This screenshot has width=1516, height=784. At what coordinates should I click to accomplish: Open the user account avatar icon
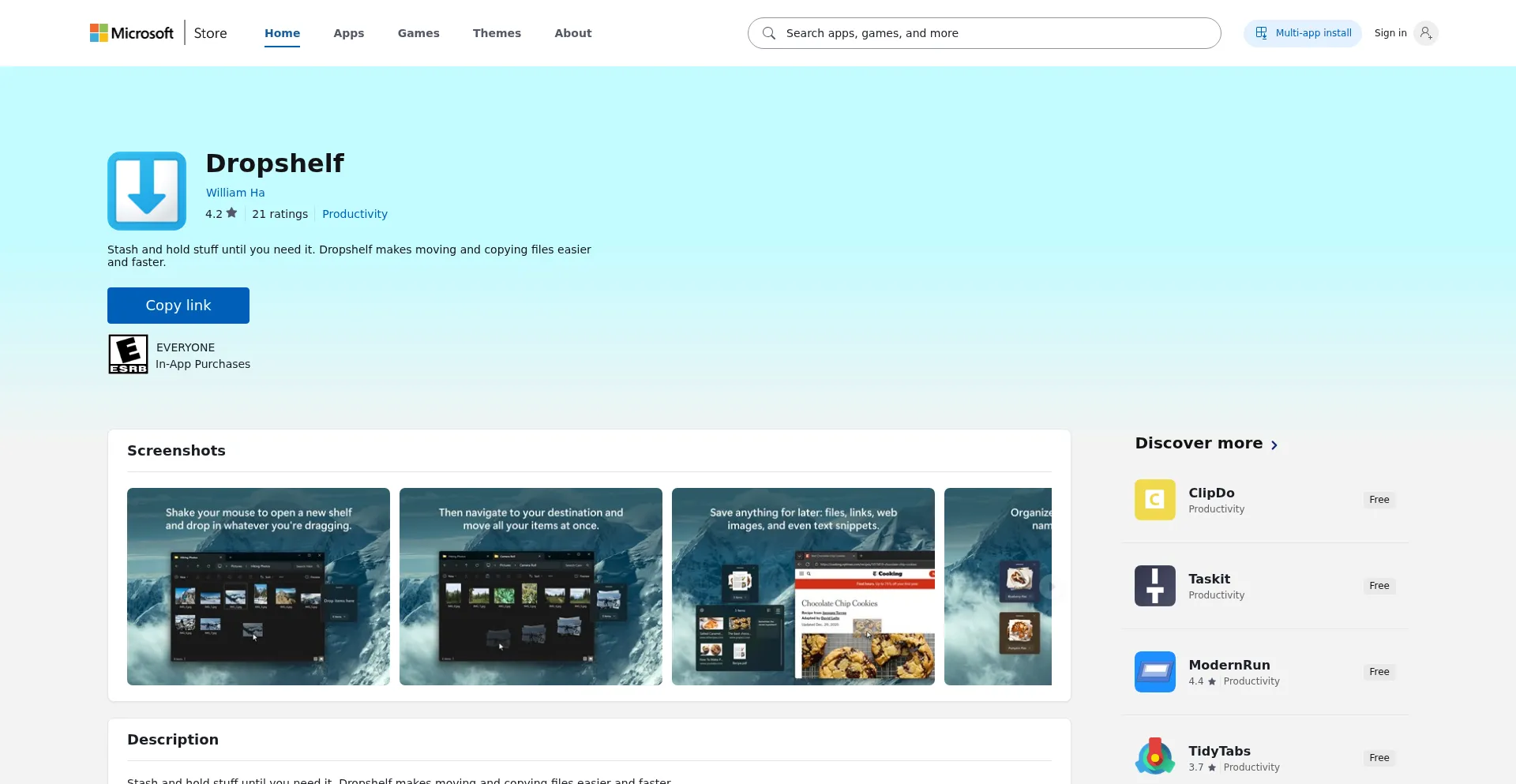point(1425,33)
